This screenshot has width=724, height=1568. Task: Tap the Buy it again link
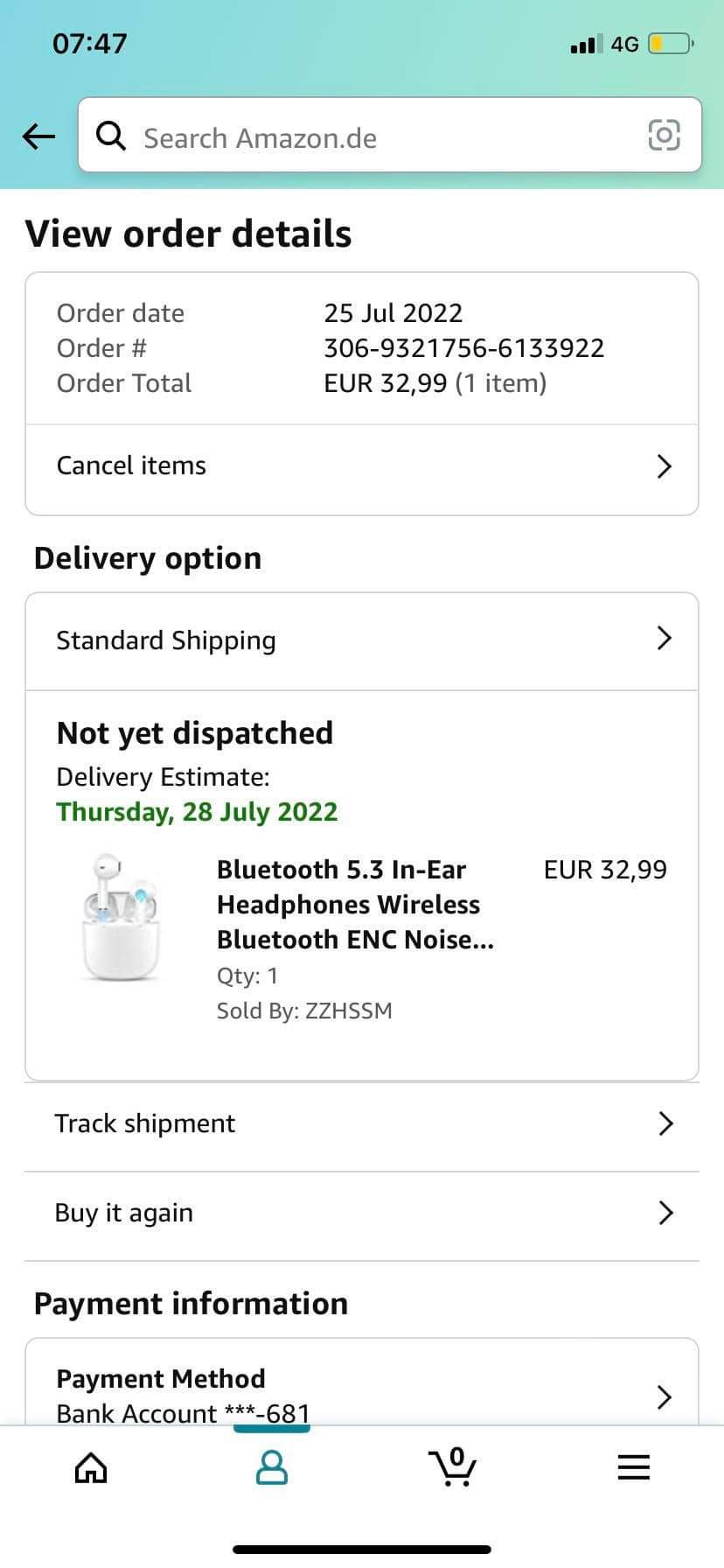124,1213
